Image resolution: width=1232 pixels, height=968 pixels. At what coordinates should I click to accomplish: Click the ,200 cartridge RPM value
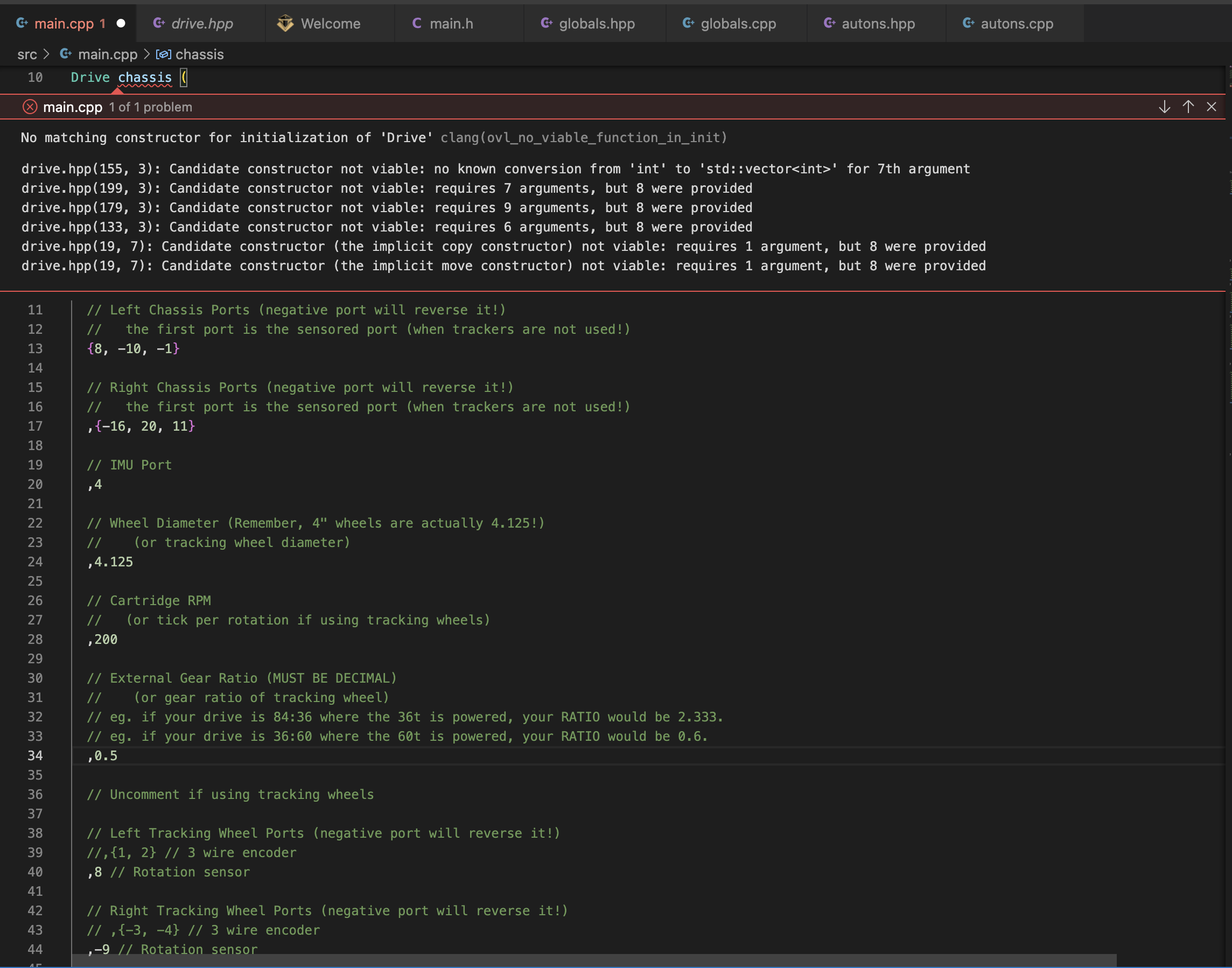click(x=102, y=639)
